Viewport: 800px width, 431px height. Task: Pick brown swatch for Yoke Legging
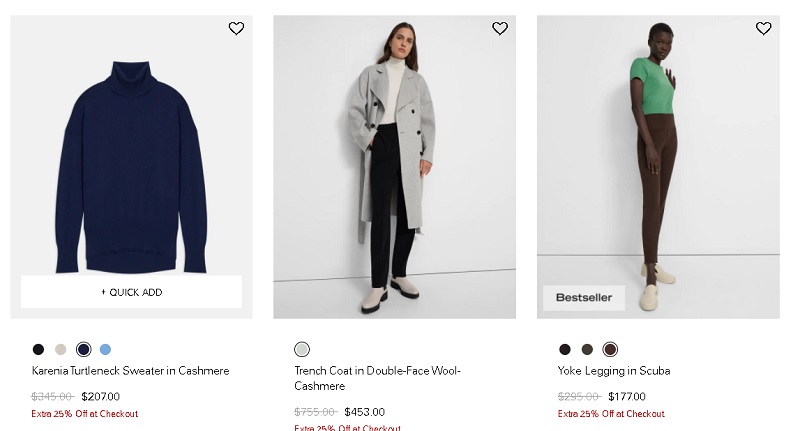(x=610, y=349)
